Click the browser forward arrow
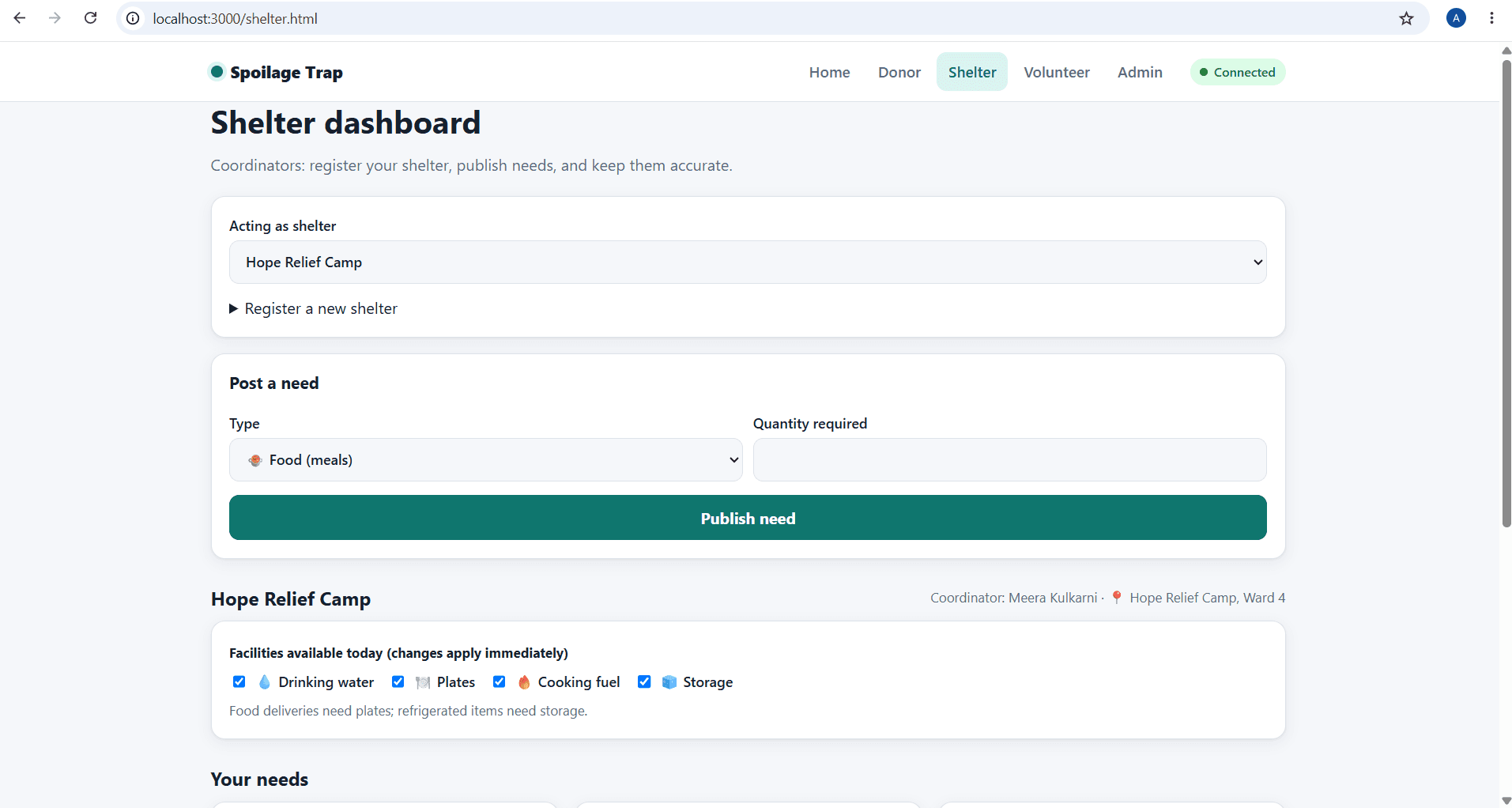 55,18
